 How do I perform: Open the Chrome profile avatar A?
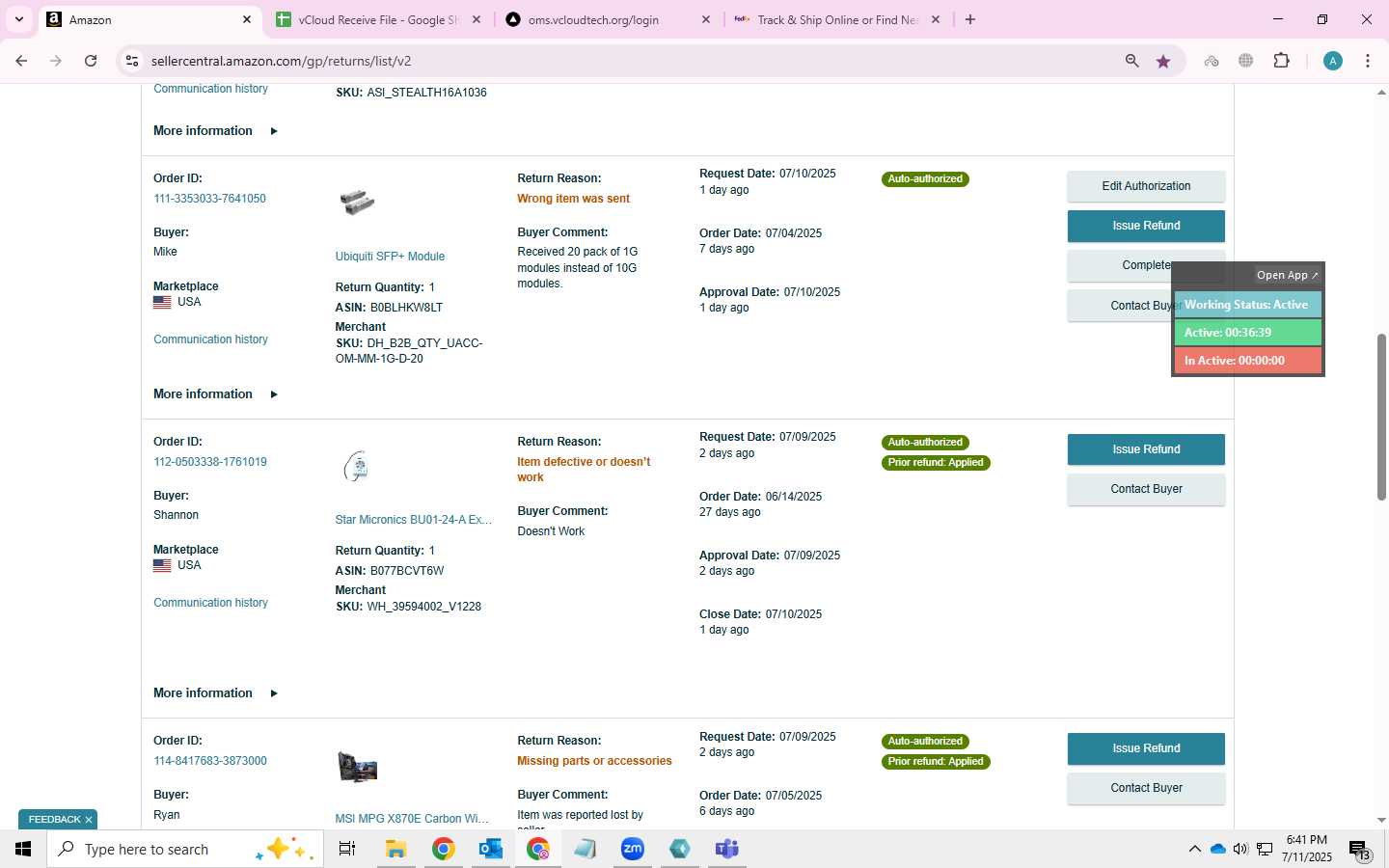coord(1333,61)
